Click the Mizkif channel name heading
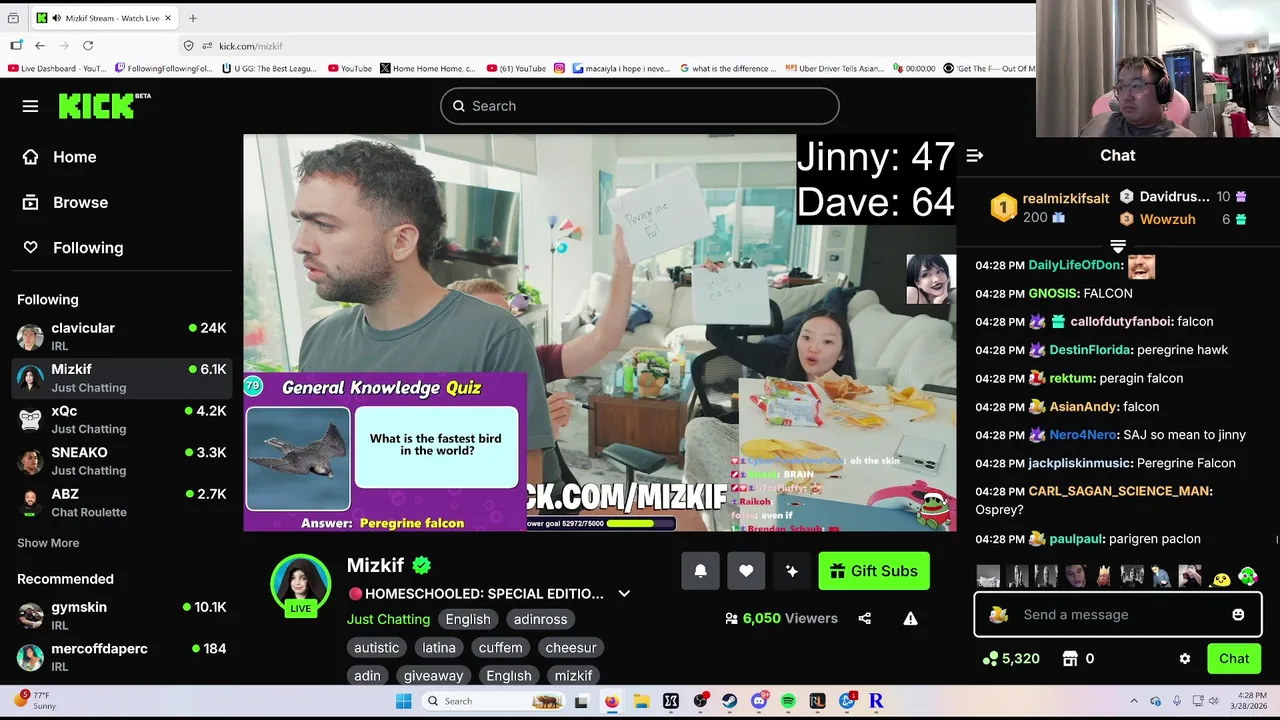This screenshot has height=720, width=1280. click(376, 565)
